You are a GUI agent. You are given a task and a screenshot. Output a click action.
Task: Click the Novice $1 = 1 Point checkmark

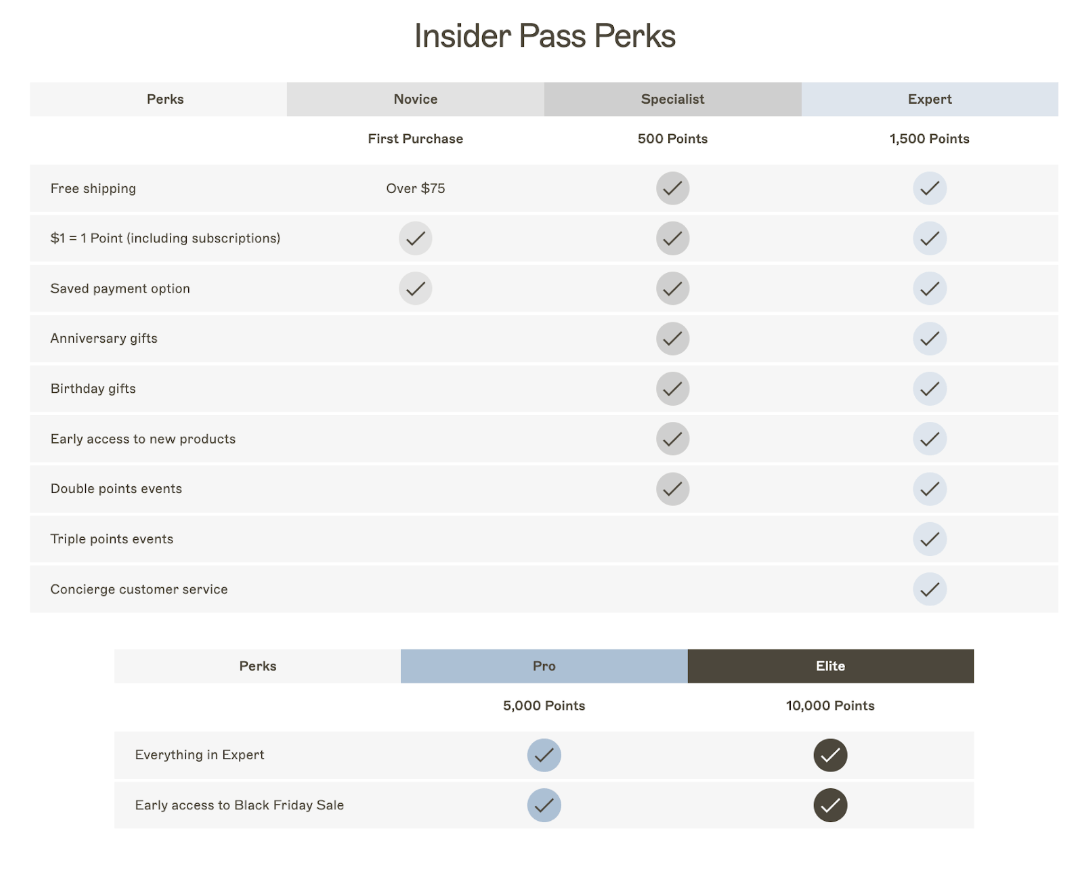point(415,238)
